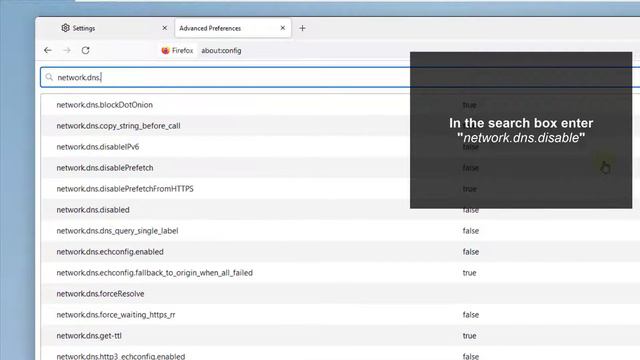Click true value of echconfig.fallback_to_origin row

[x=469, y=273]
